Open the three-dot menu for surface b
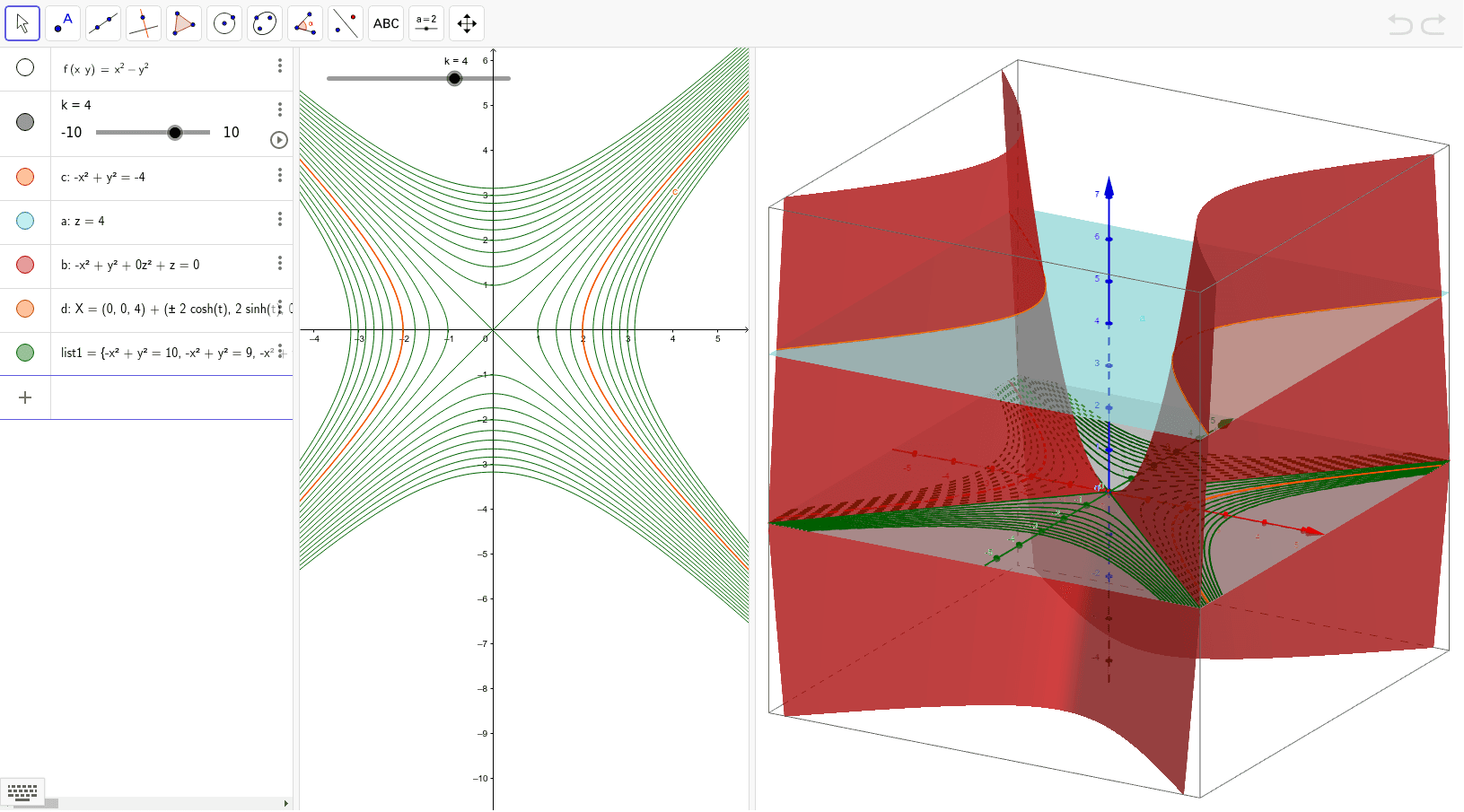This screenshot has height=812, width=1464. (279, 265)
